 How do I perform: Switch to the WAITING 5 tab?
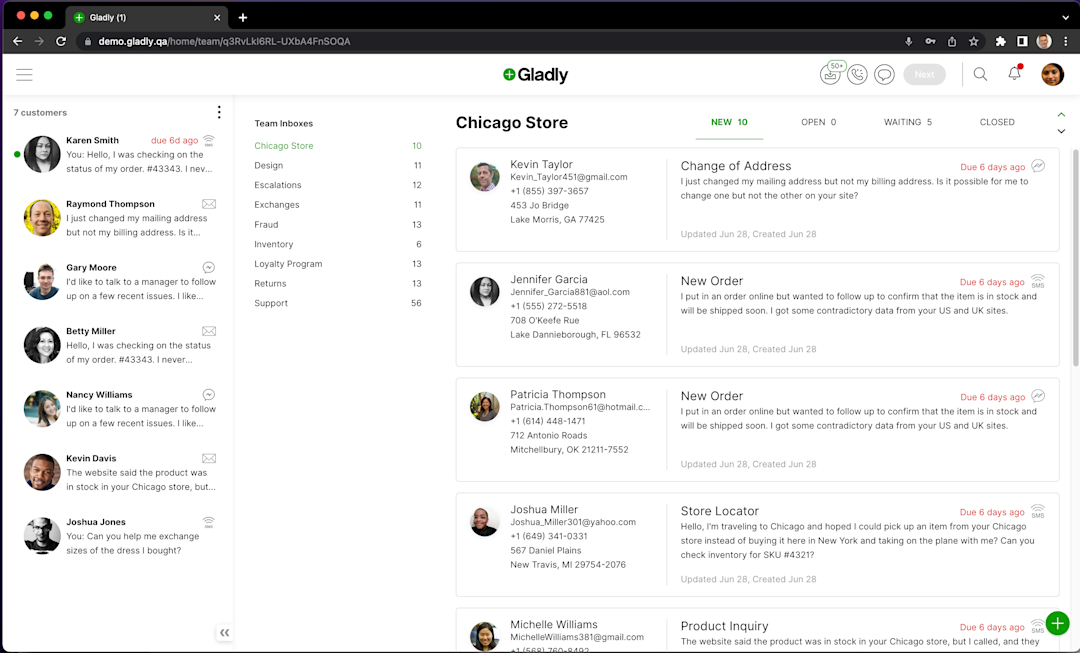pyautogui.click(x=908, y=122)
